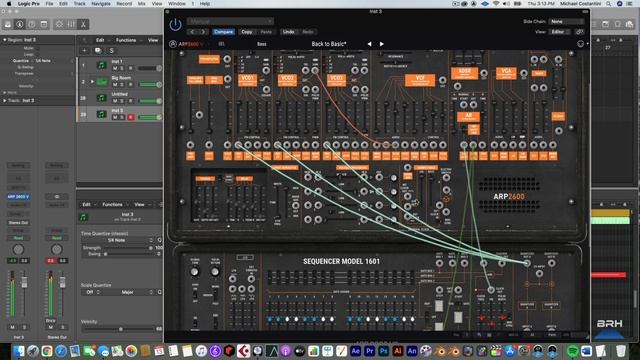The width and height of the screenshot is (640, 360).
Task: Expand the Track Inst 3 disclosure triangle
Action: (4, 100)
